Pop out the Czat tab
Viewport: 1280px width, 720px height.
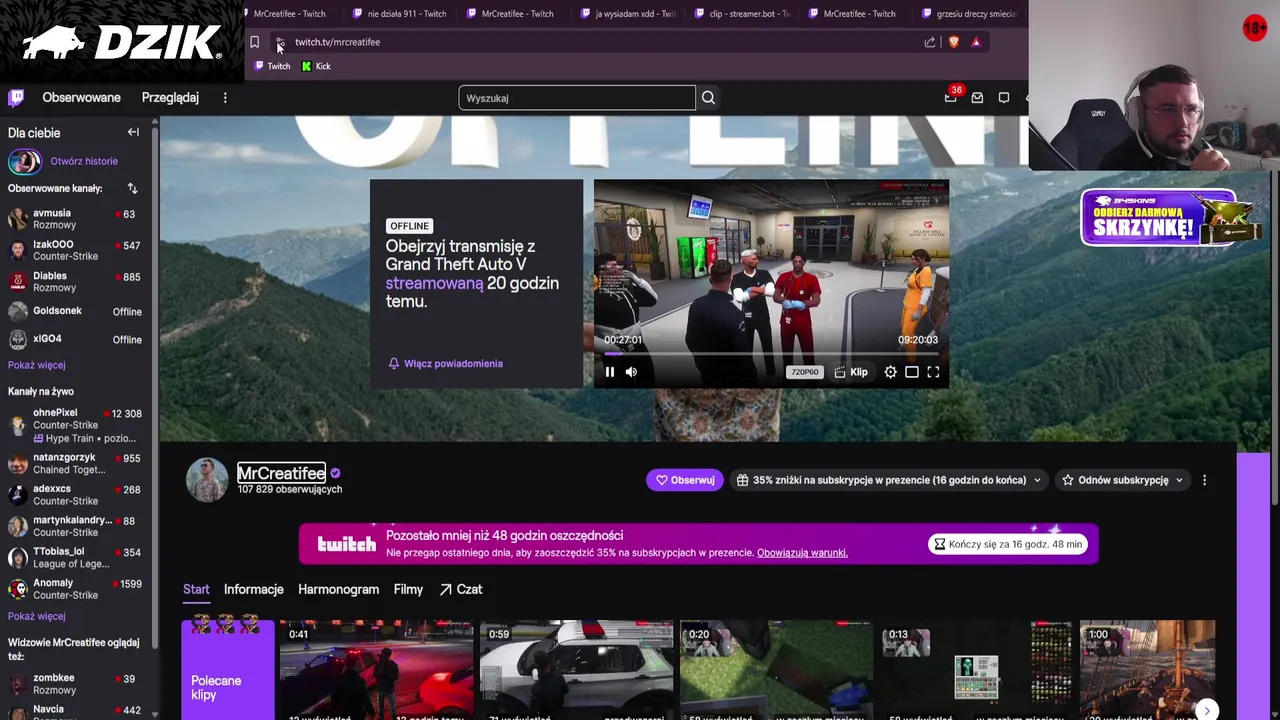click(460, 589)
